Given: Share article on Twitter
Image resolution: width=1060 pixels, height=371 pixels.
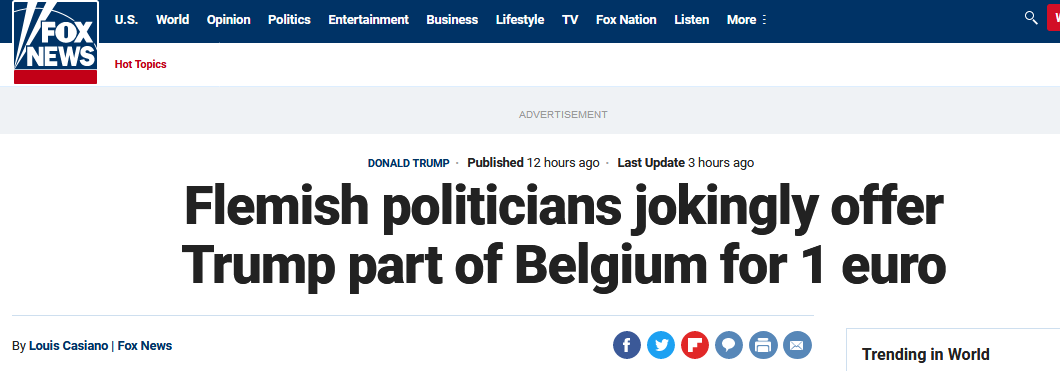Looking at the screenshot, I should tap(660, 346).
